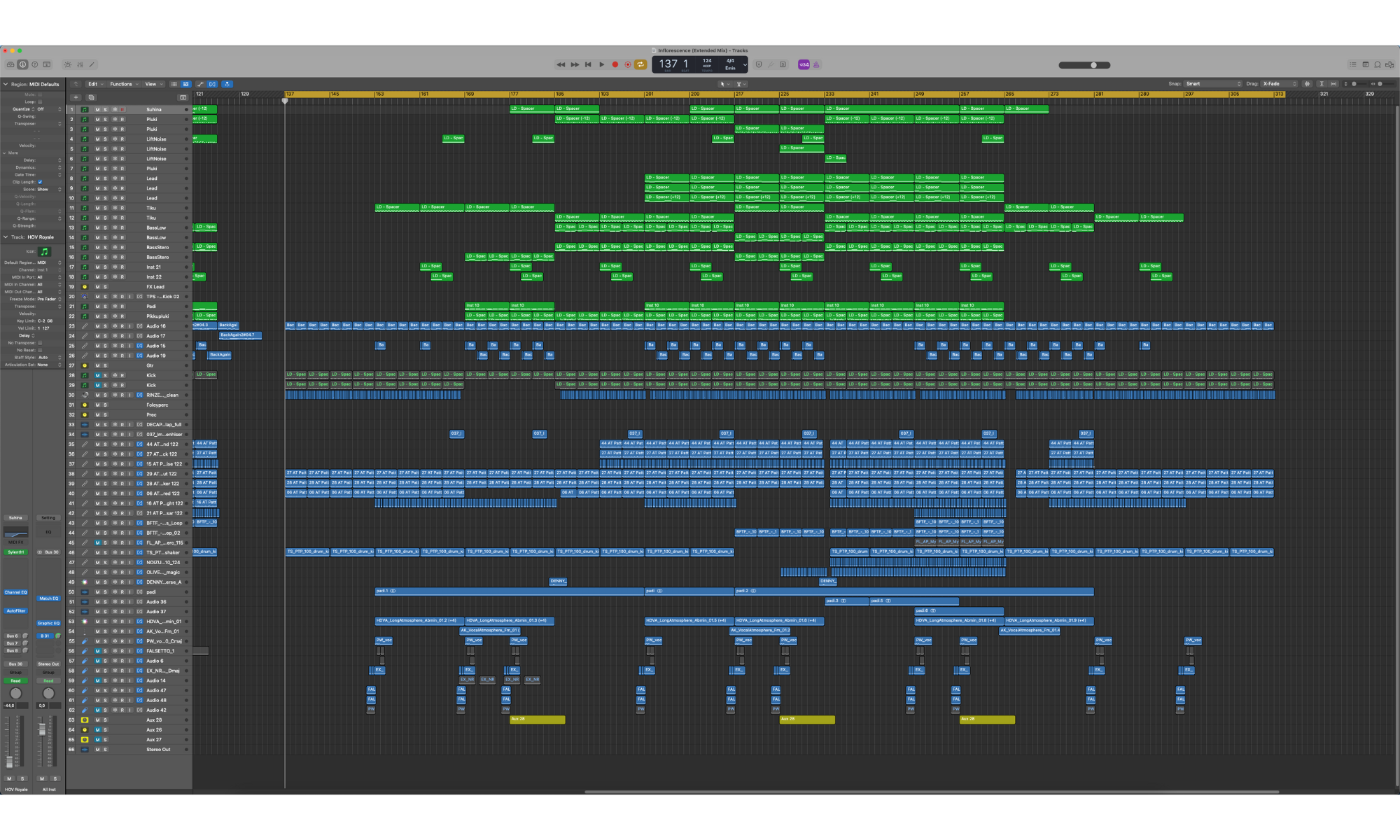This screenshot has height=840, width=1400.
Task: Open the Smart Controls button
Action: point(68,64)
